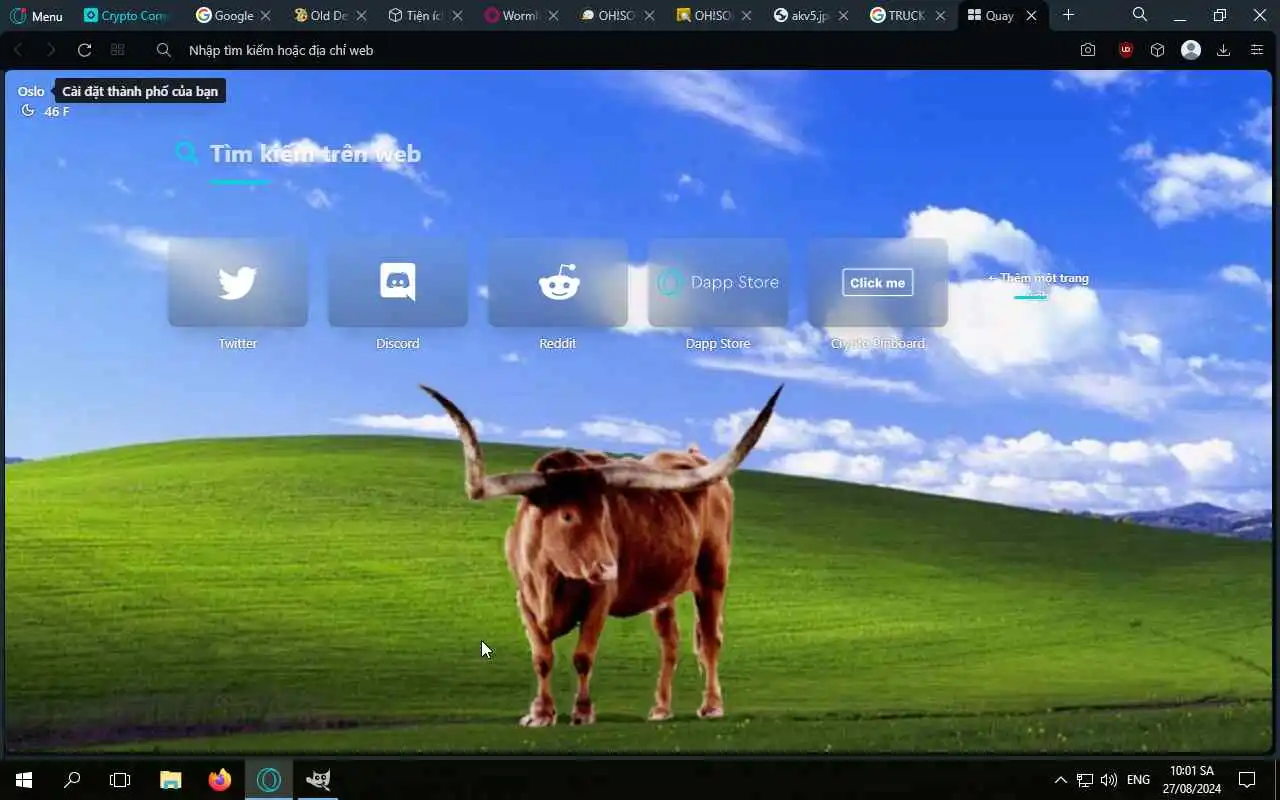Open File Explorer from the taskbar
Image resolution: width=1280 pixels, height=800 pixels.
pyautogui.click(x=171, y=780)
